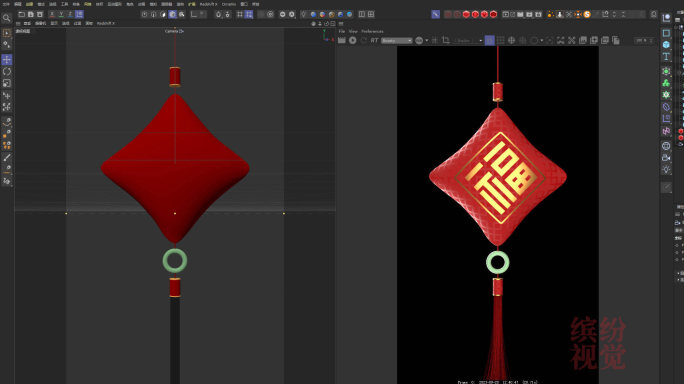Click the orange S icon in top toolbar
The image size is (684, 384).
(587, 14)
